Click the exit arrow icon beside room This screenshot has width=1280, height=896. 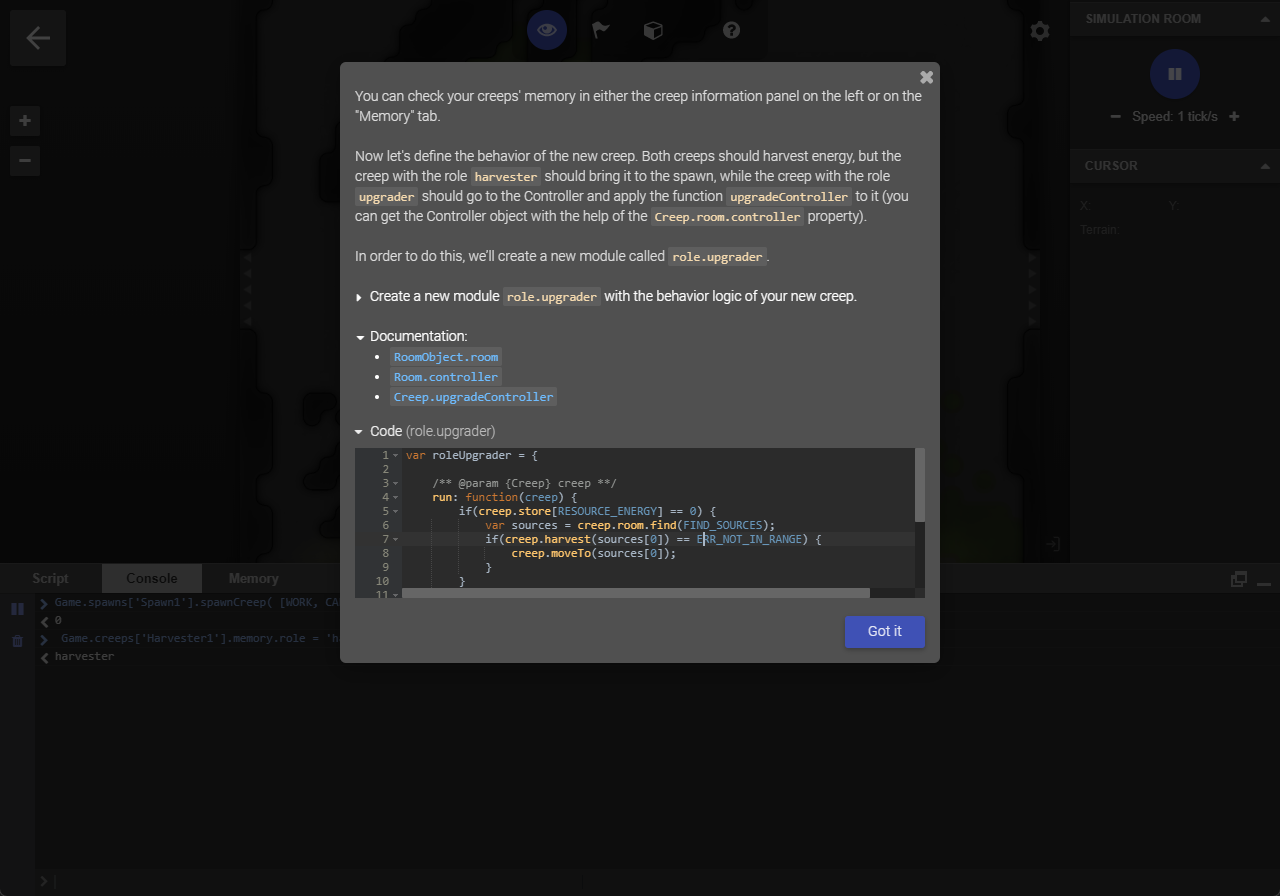[x=1053, y=544]
